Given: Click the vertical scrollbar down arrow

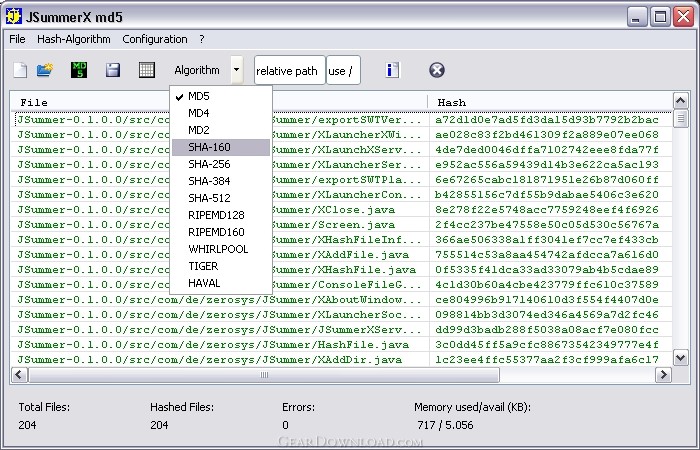Looking at the screenshot, I should 680,358.
